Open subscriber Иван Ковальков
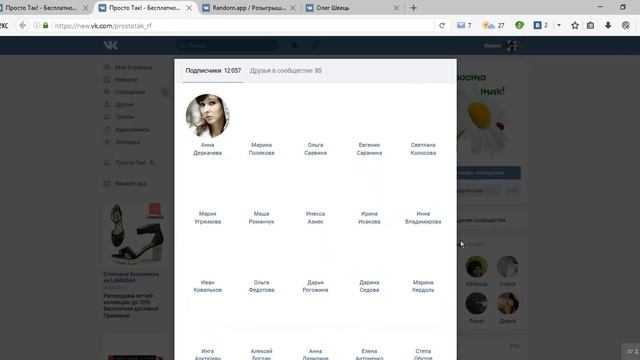Screen dimensions: 640x360 coord(207,286)
